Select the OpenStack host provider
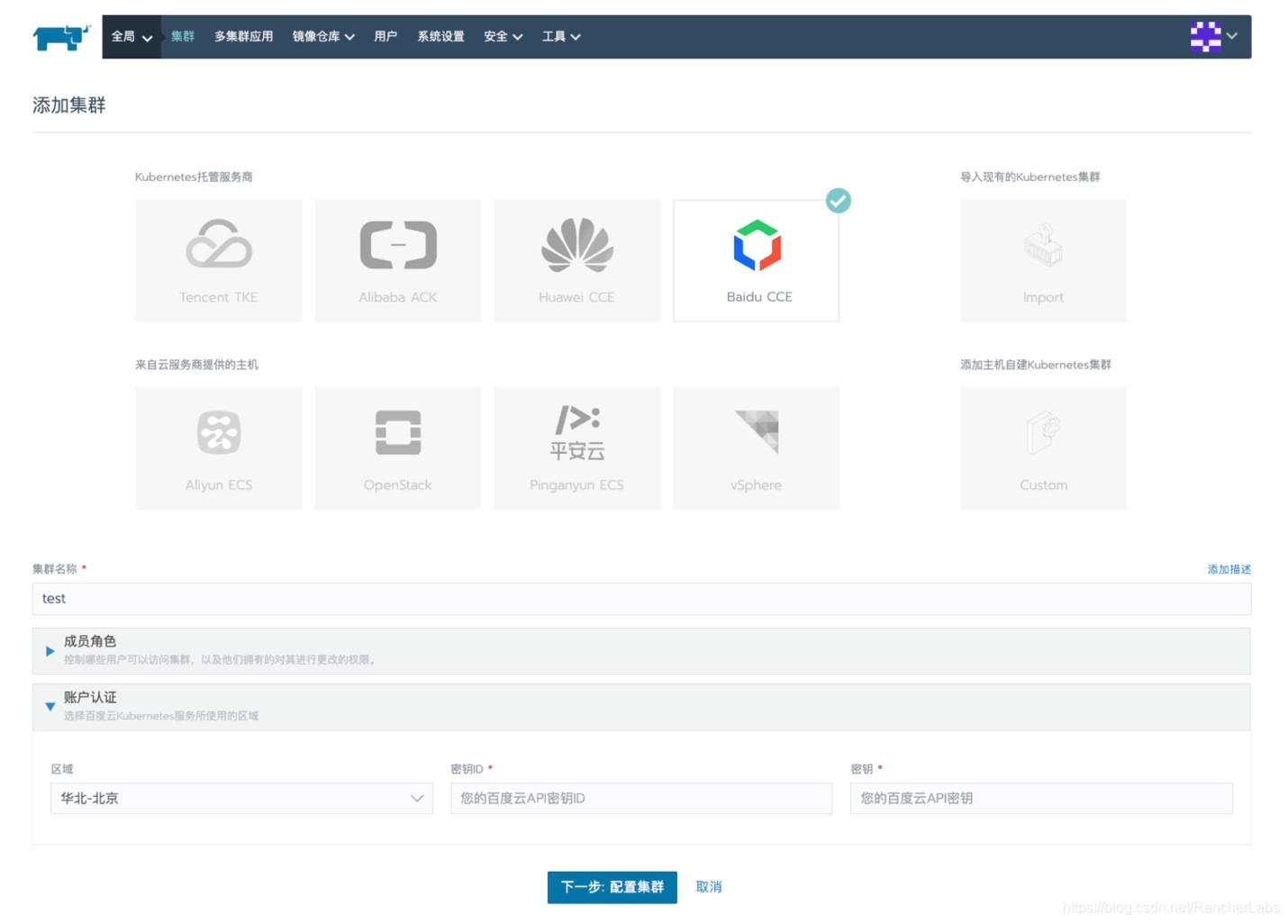This screenshot has height=924, width=1288. click(398, 448)
